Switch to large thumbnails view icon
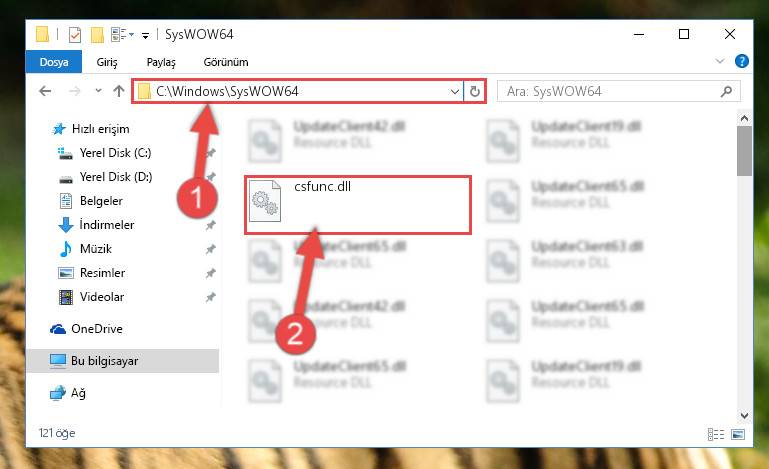 [738, 434]
